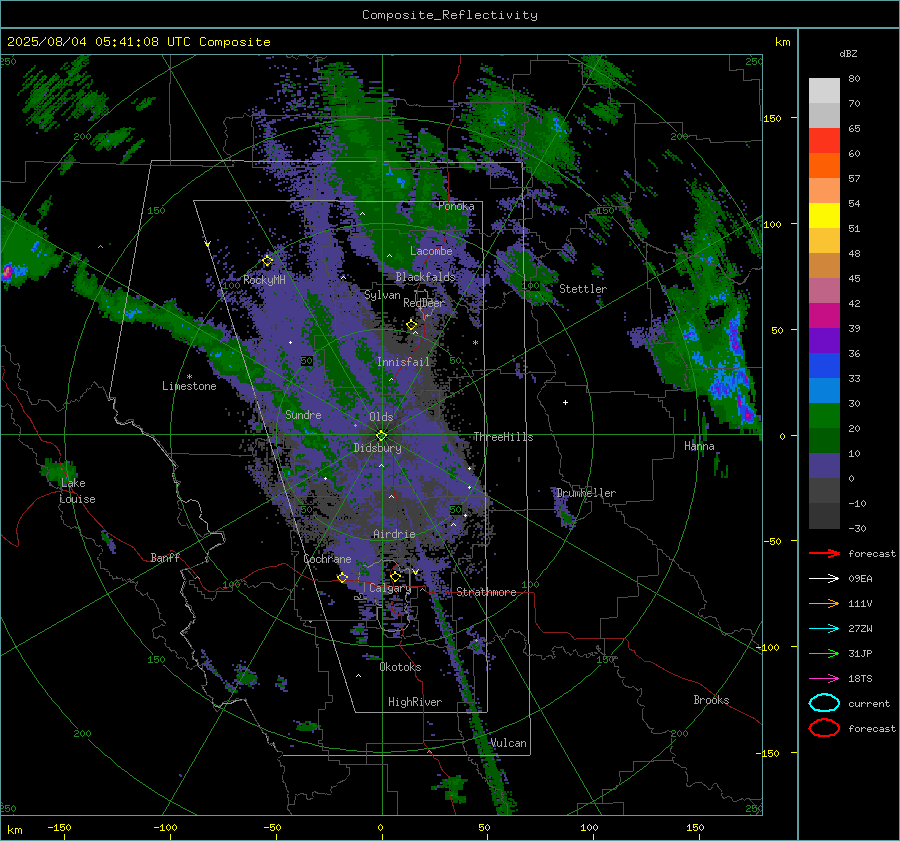
Task: Pick the slate-purple 0-10 dBZ color swatch
Action: [x=824, y=466]
